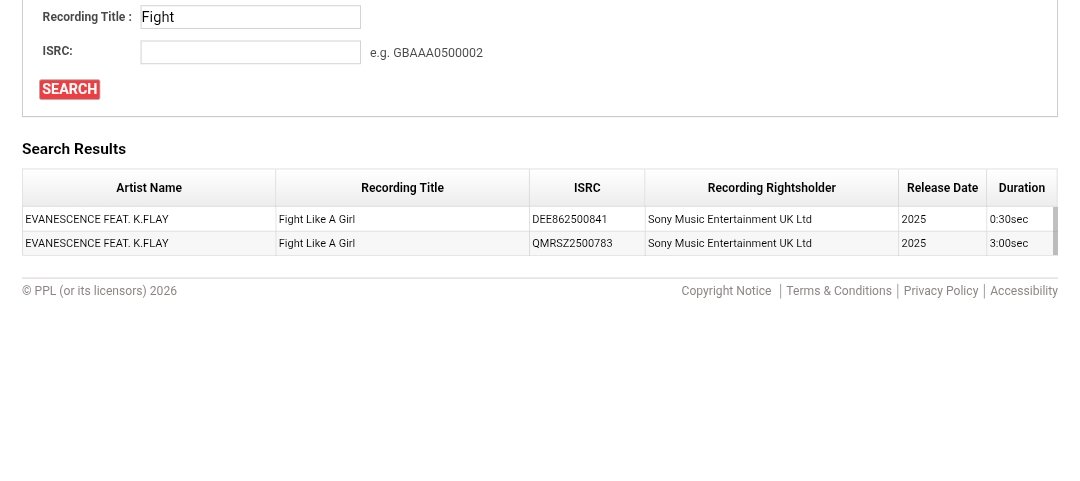Click the PPL 2026 copyright text
Image resolution: width=1080 pixels, height=481 pixels.
point(99,291)
